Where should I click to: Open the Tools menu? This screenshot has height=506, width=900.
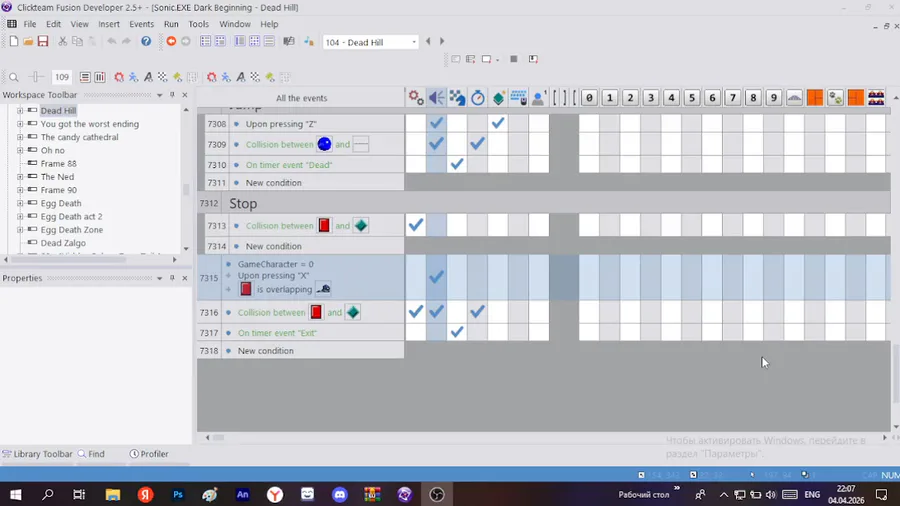199,24
